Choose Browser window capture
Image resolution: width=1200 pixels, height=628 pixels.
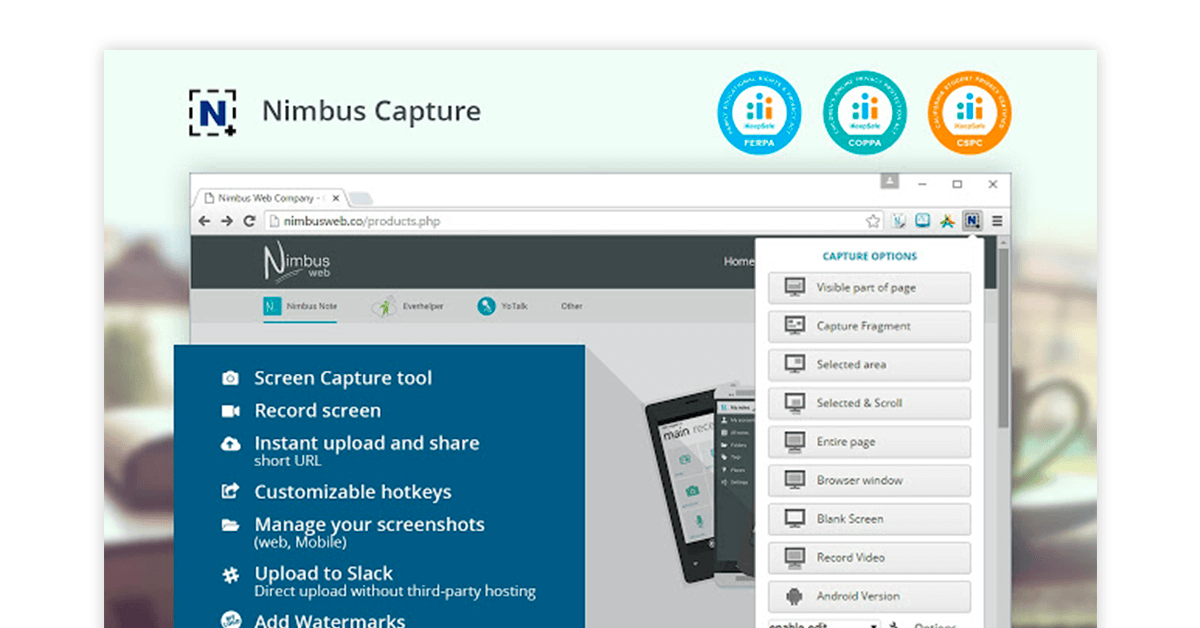tap(869, 480)
